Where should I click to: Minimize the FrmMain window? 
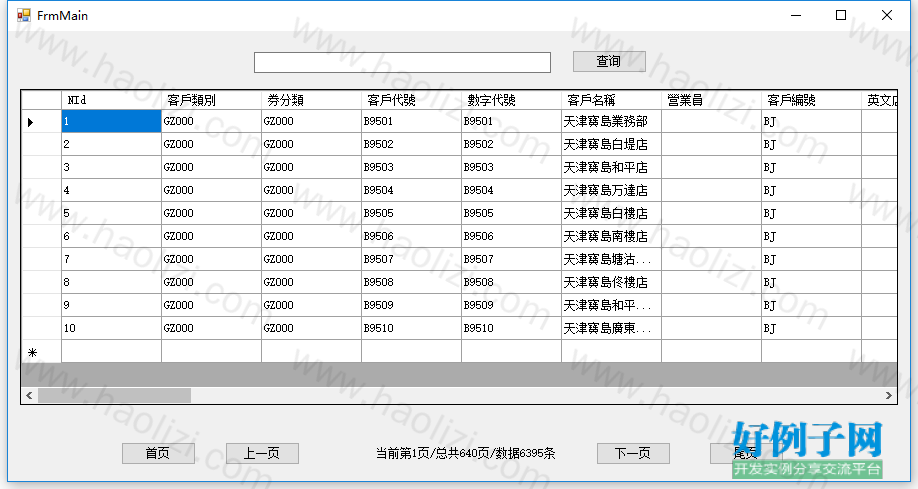coord(796,15)
